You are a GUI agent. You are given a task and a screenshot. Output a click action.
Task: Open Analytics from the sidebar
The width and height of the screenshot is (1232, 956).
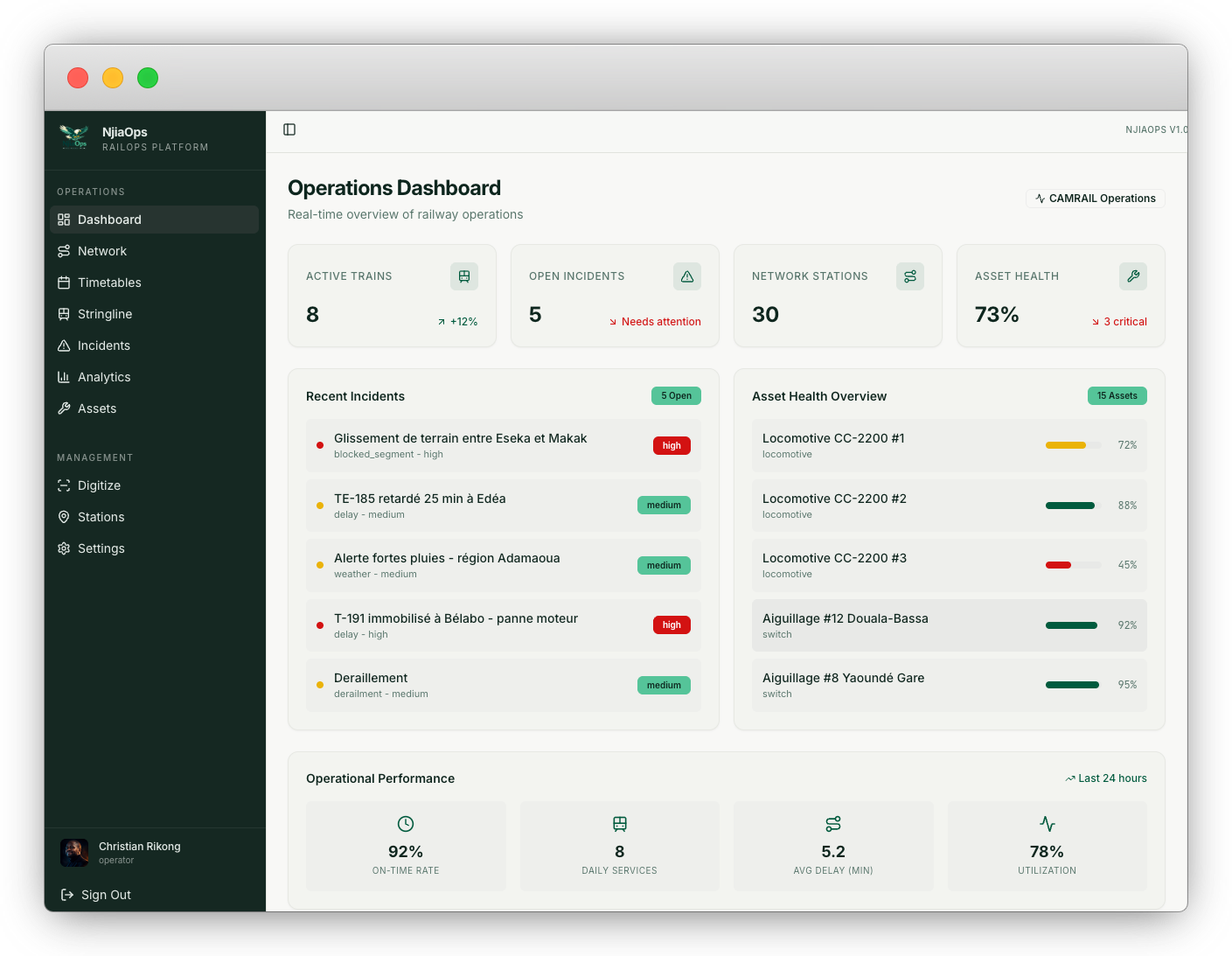click(104, 377)
